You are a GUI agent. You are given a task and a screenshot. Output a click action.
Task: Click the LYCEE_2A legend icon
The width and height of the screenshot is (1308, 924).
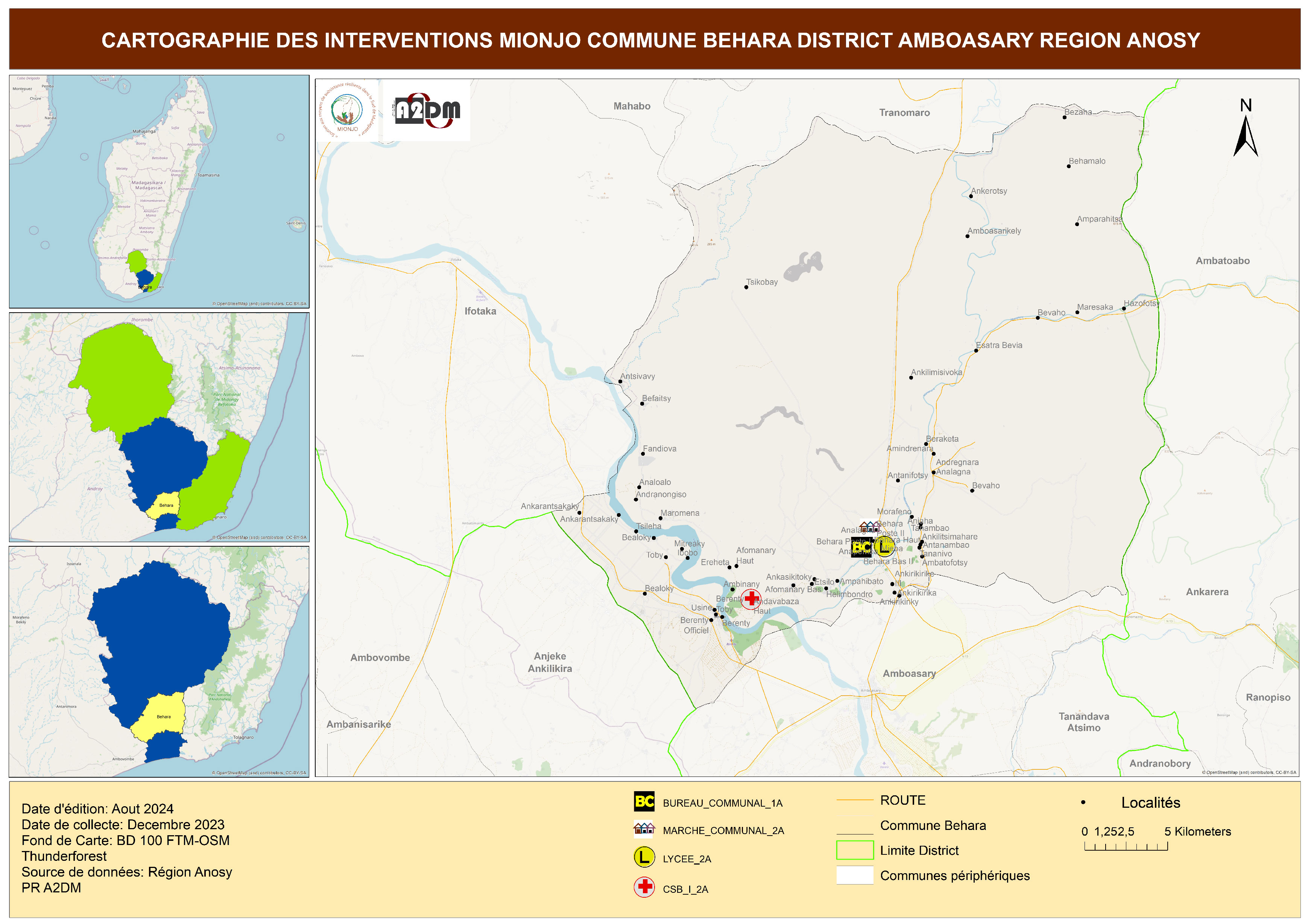(644, 857)
